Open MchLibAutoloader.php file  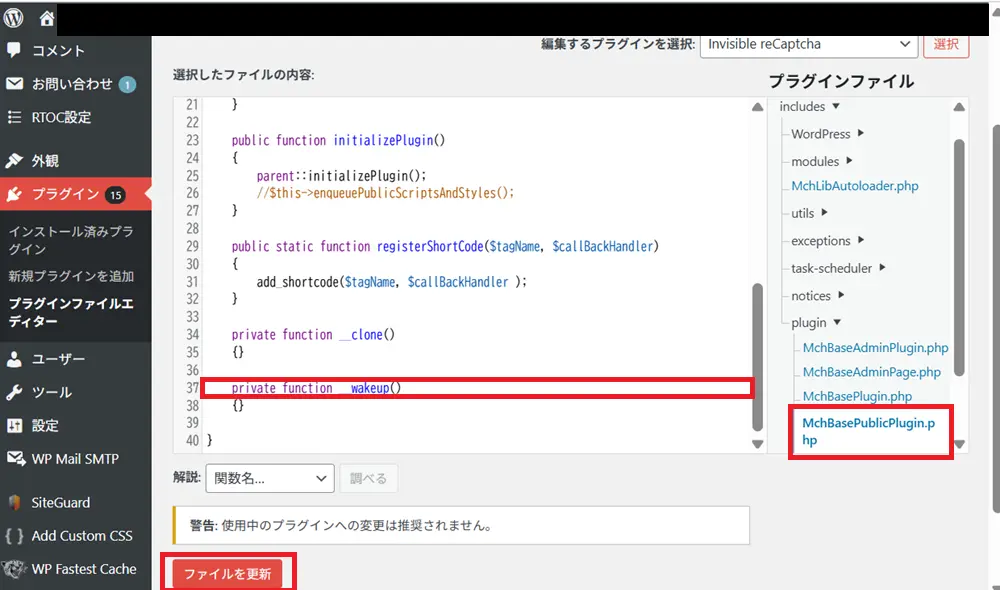[x=854, y=186]
